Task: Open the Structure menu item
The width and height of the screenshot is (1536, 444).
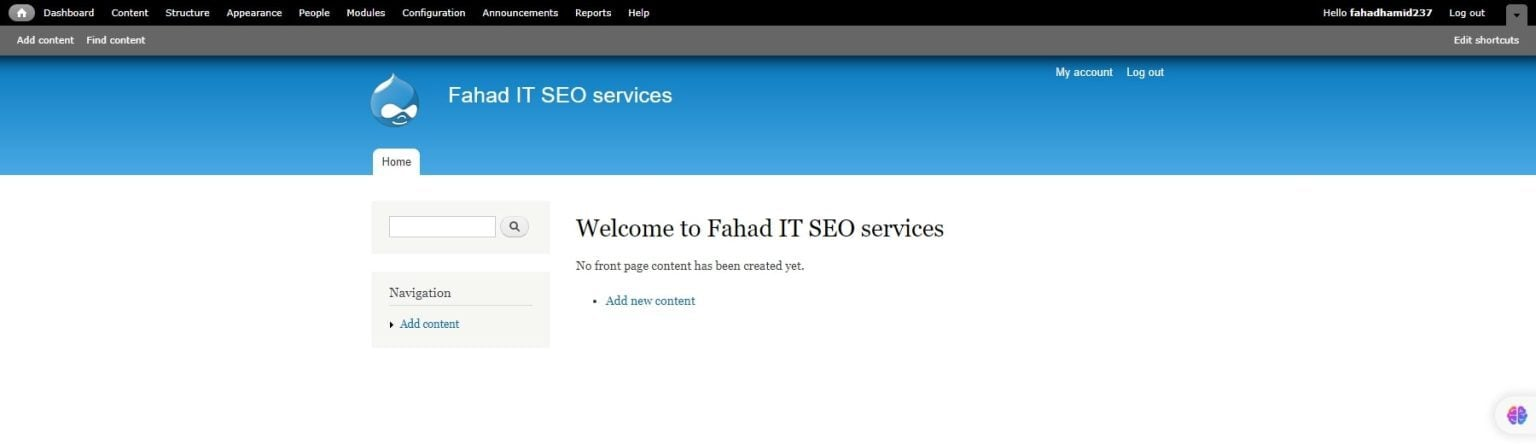Action: (187, 13)
